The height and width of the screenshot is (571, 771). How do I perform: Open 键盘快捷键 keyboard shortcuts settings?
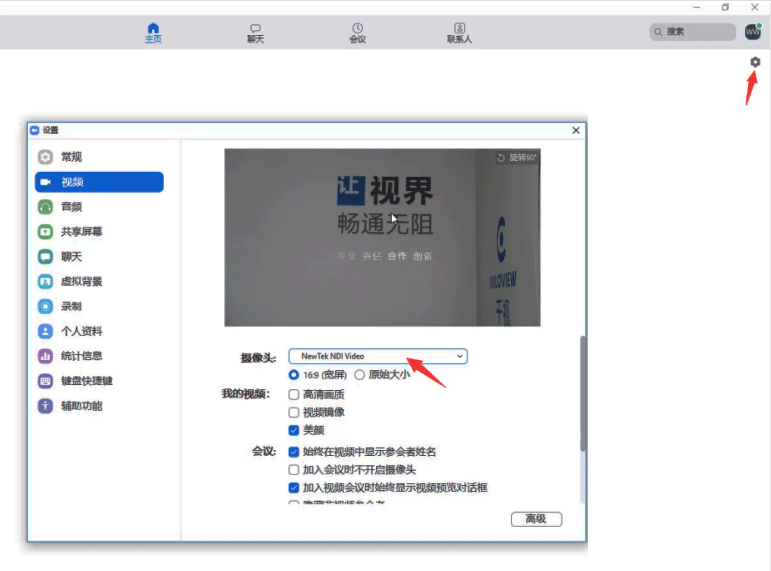[99, 381]
